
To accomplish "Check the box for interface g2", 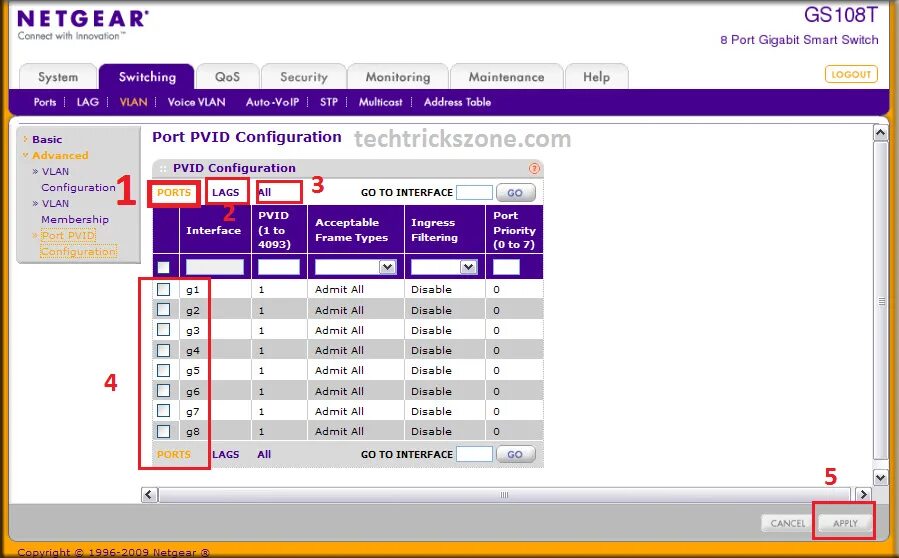I will (163, 310).
